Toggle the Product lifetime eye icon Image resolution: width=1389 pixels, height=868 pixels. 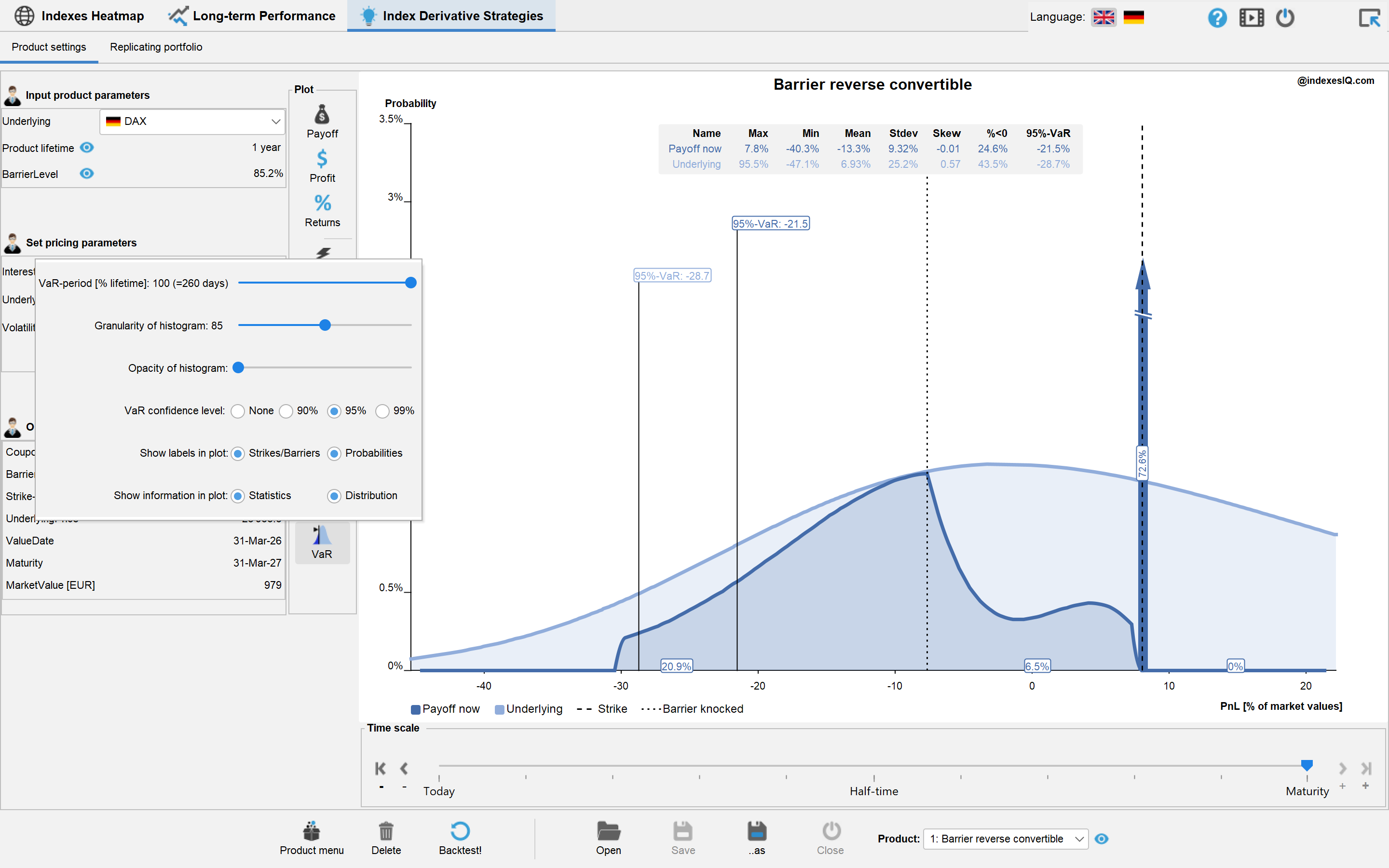click(x=87, y=148)
